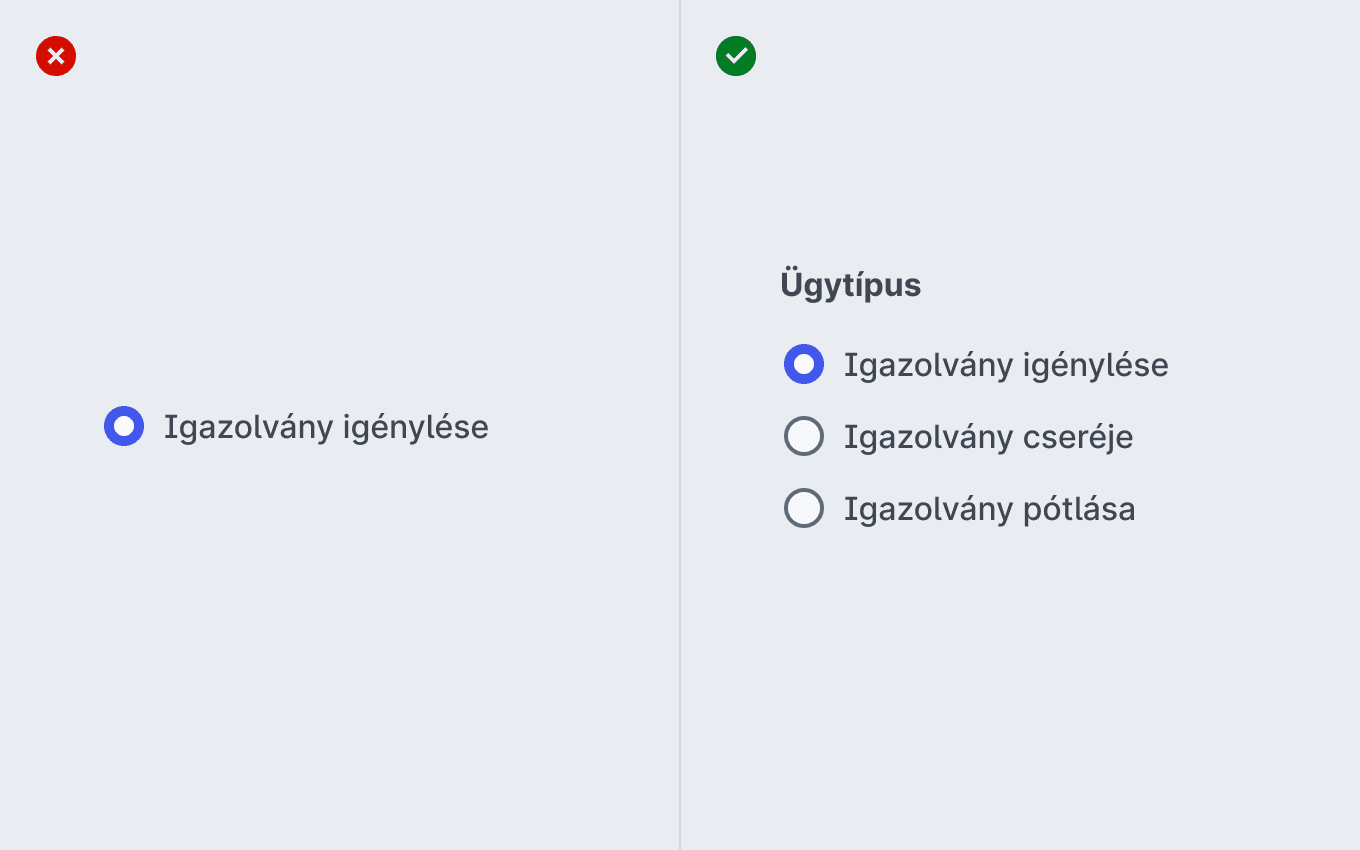The height and width of the screenshot is (850, 1360).
Task: Click the Ügytípus group heading
Action: [x=850, y=285]
